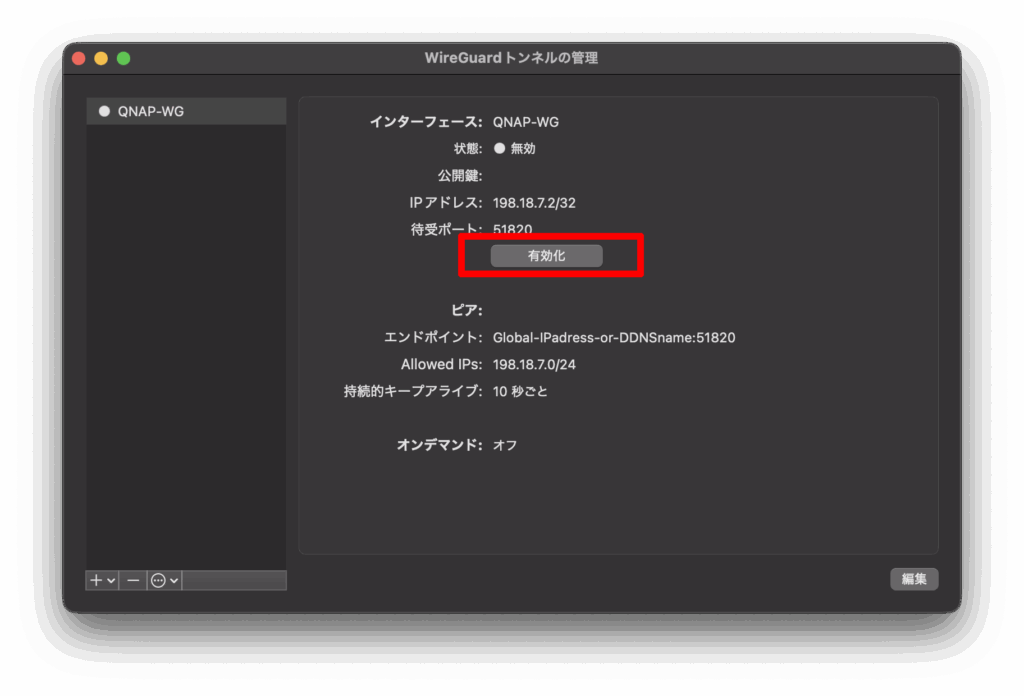Image resolution: width=1024 pixels, height=696 pixels.
Task: Click the endpoint value Global-IPadress-or-DDNSname:51820
Action: point(614,338)
